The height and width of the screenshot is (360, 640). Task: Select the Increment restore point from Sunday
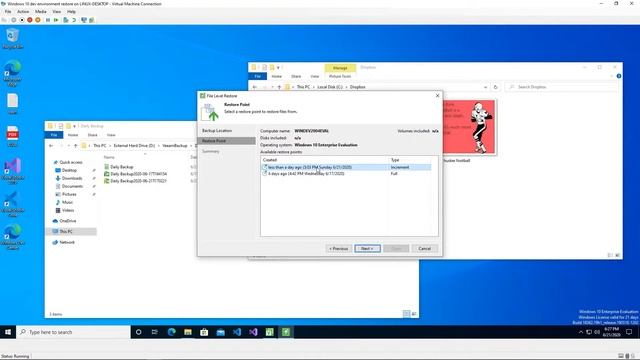tap(346, 167)
